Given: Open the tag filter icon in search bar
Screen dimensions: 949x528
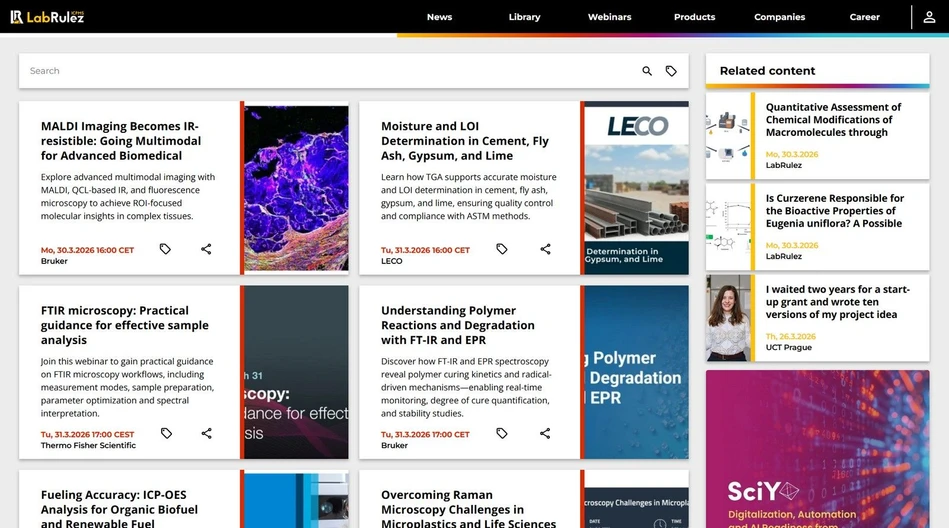Looking at the screenshot, I should coord(671,71).
